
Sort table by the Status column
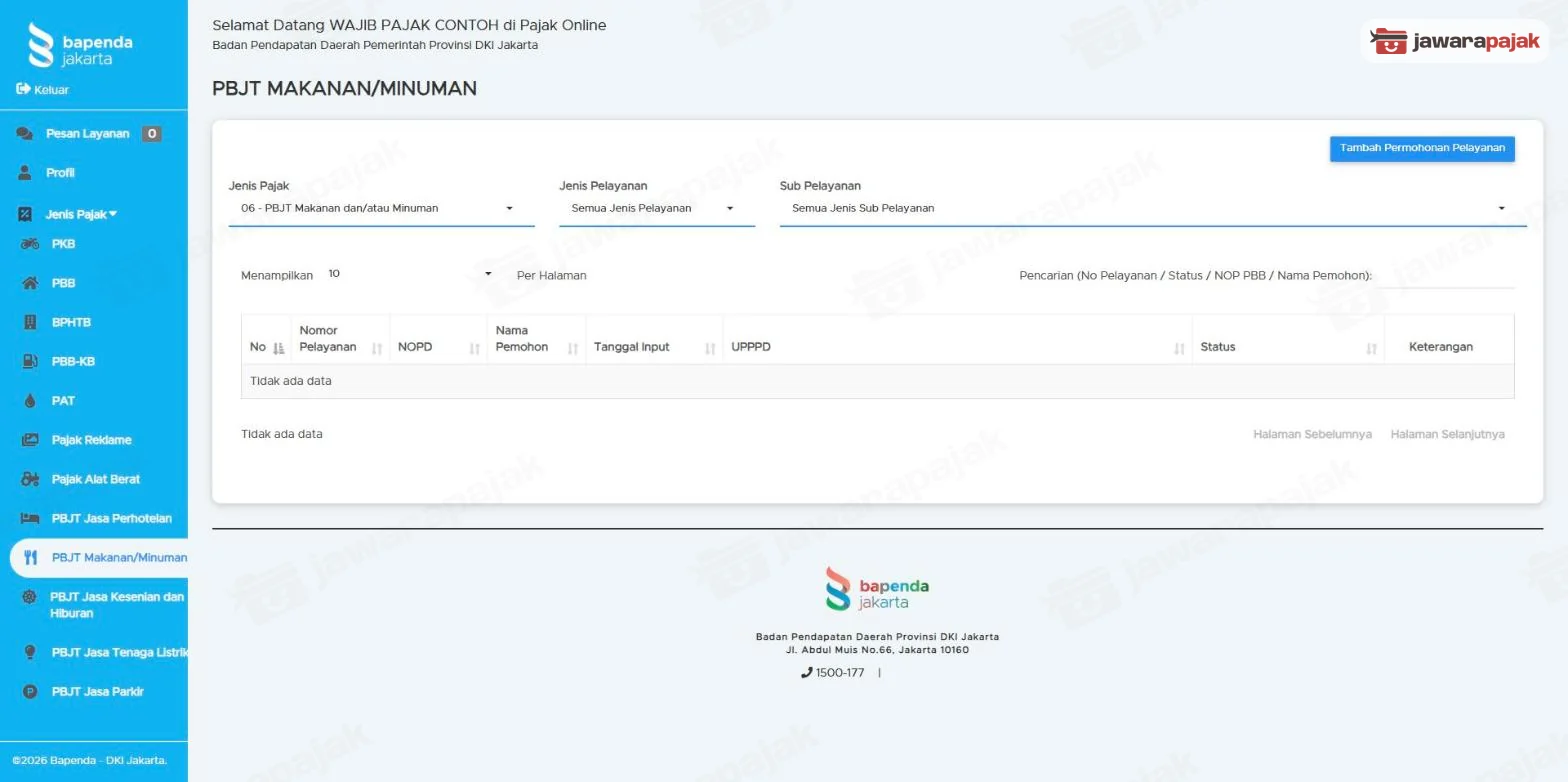[x=1288, y=339]
